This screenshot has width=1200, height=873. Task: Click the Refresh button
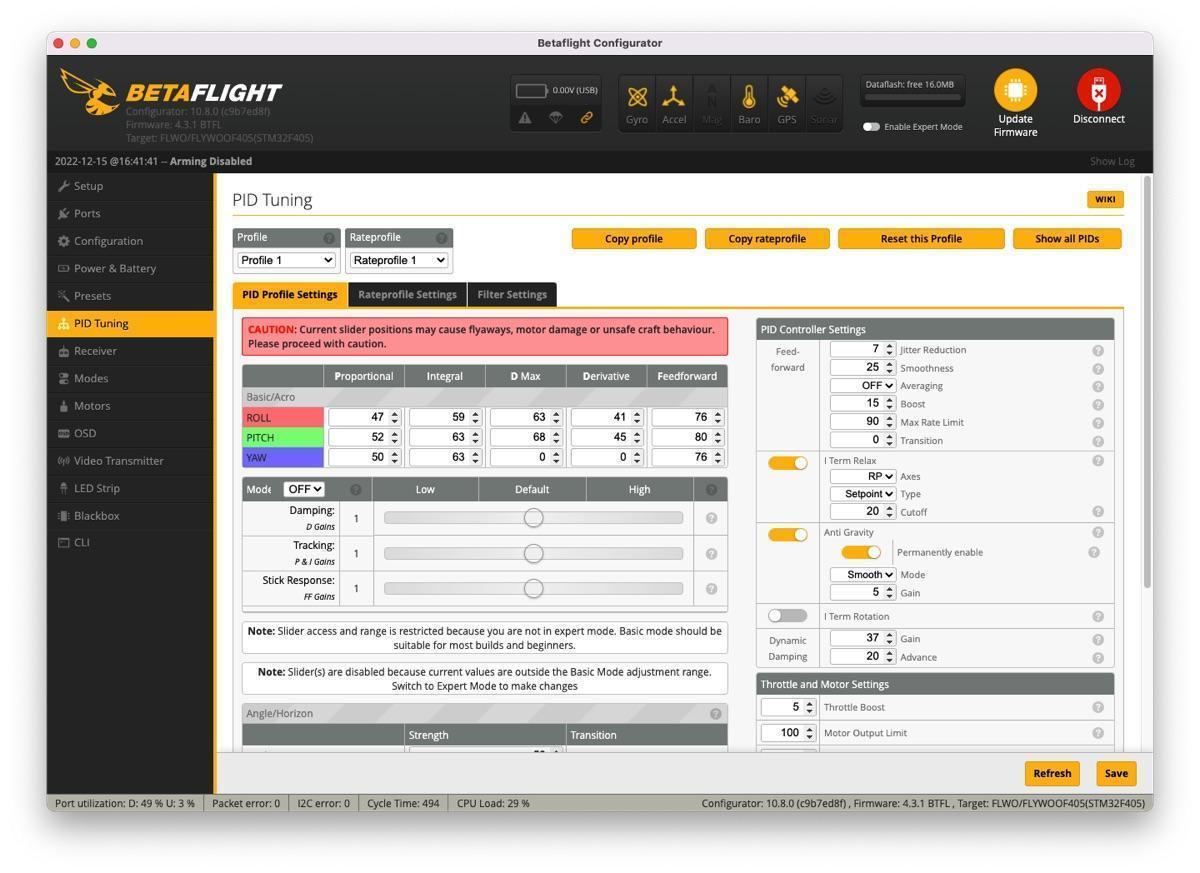point(1052,773)
